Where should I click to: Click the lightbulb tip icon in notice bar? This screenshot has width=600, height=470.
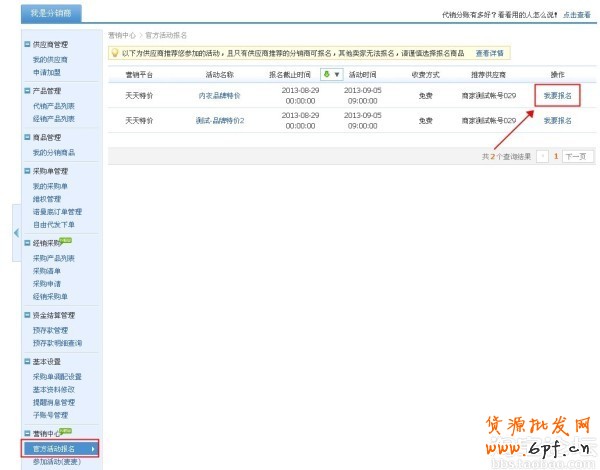click(115, 52)
